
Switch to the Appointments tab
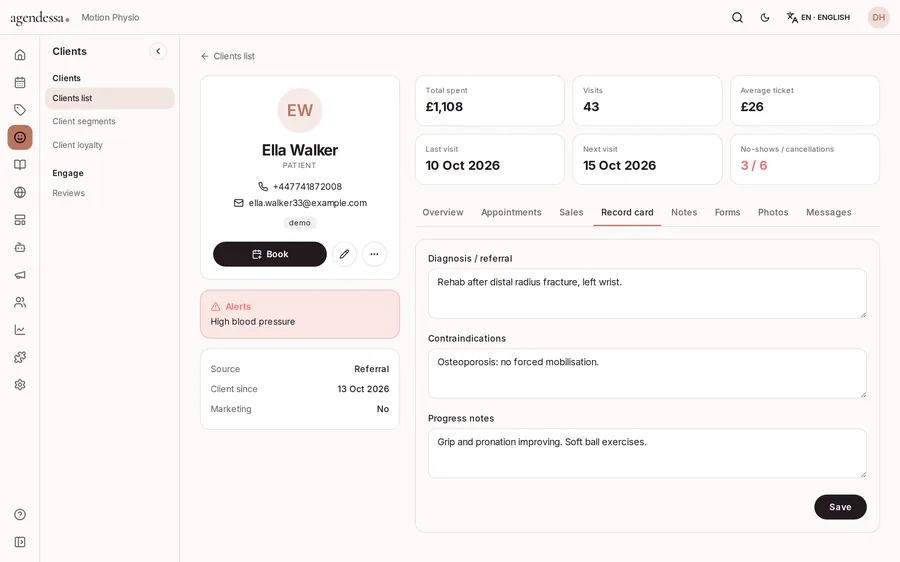click(x=511, y=212)
